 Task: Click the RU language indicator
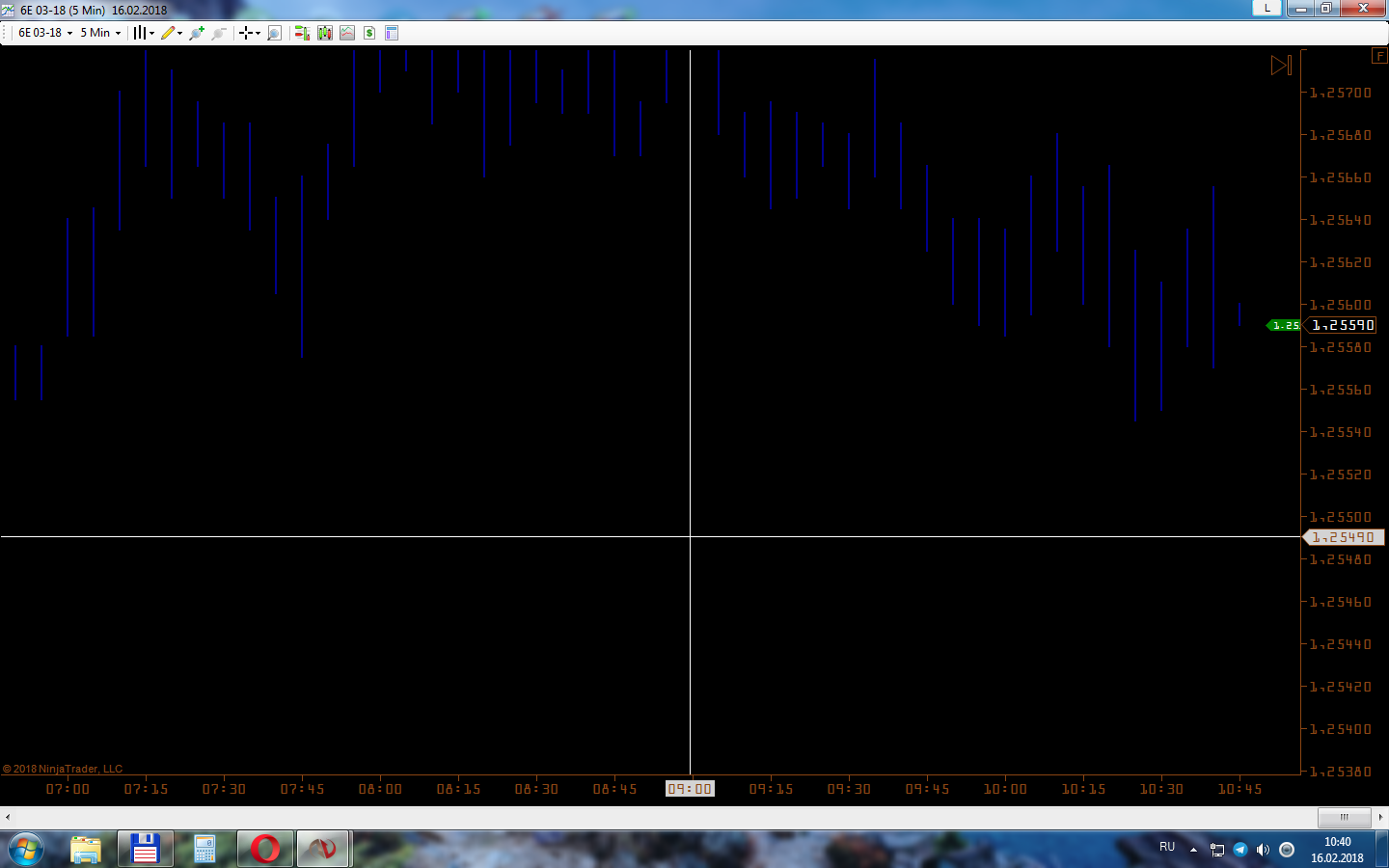1167,847
